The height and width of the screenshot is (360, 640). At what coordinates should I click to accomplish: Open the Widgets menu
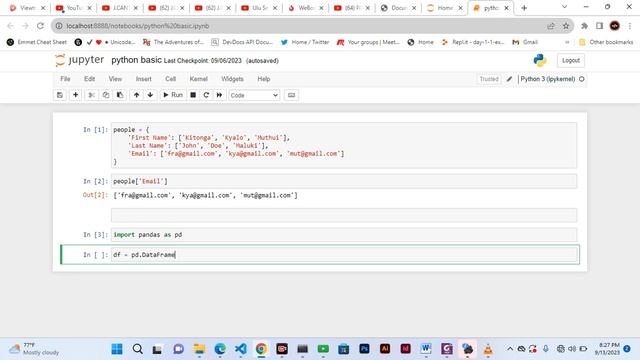coord(232,79)
